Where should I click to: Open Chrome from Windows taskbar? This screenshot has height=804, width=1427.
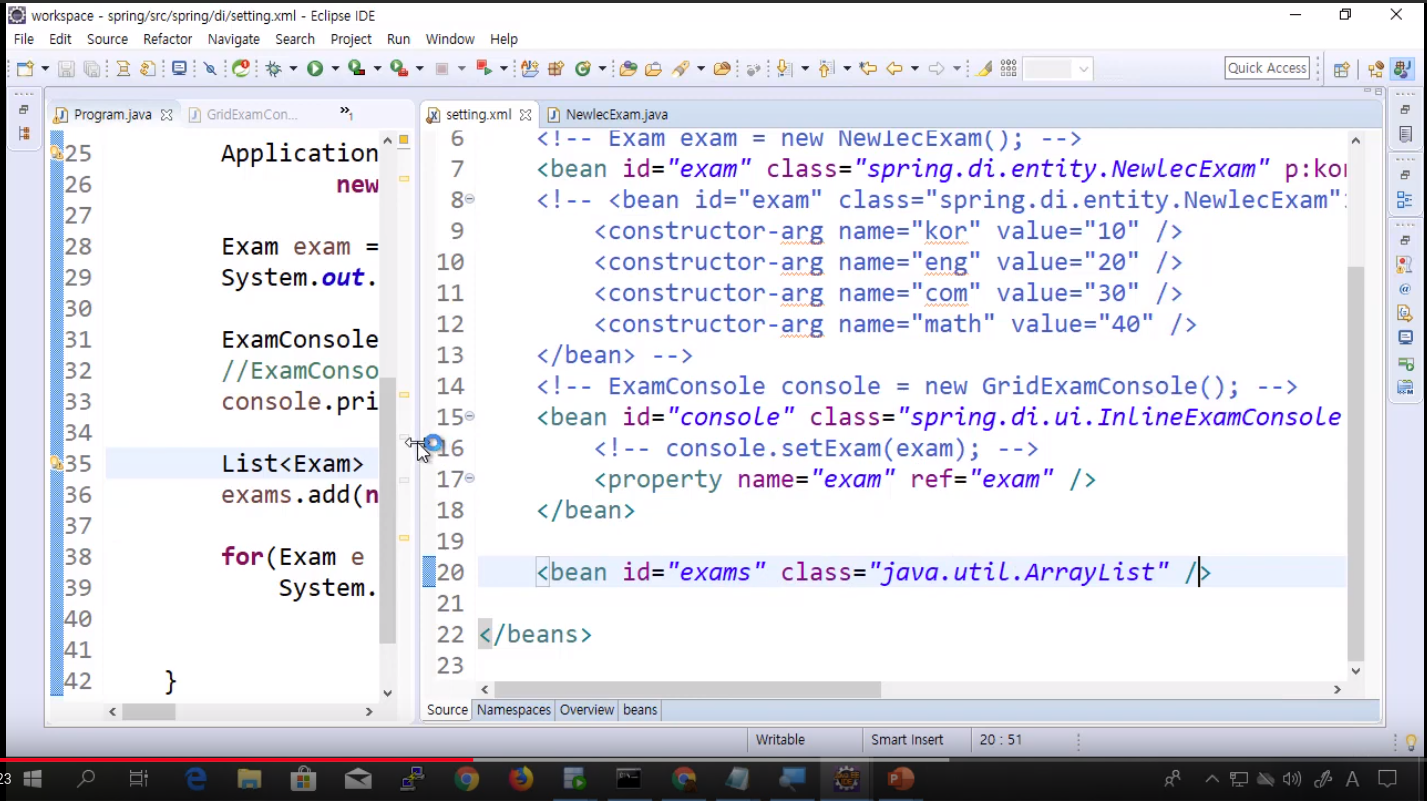(467, 779)
